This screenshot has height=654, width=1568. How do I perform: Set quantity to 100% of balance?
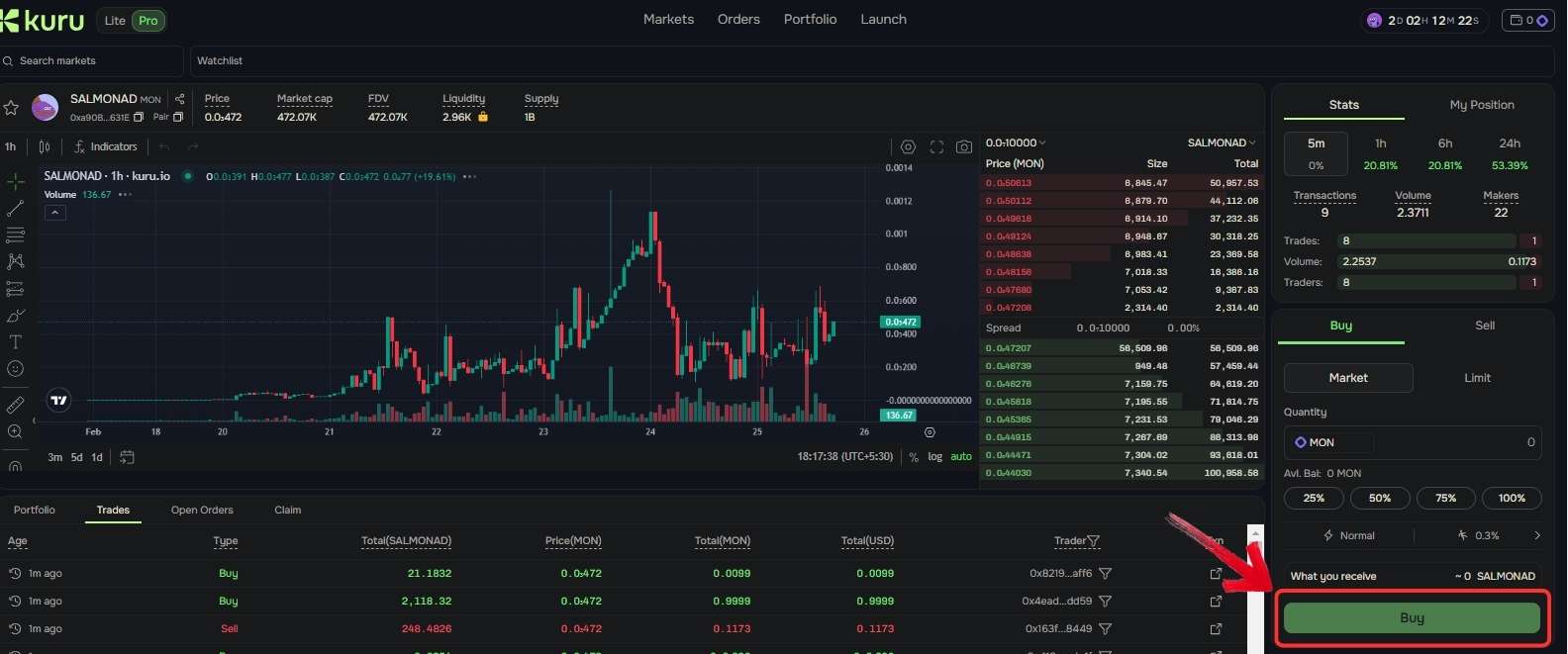1512,499
